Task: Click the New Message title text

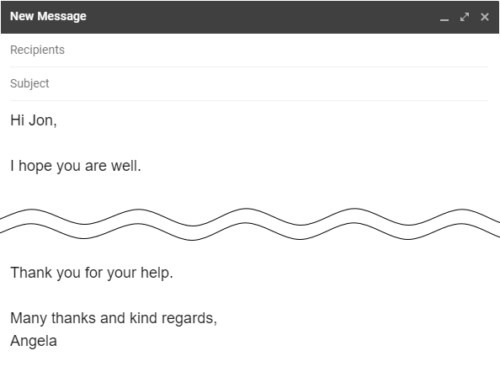Action: coord(48,16)
